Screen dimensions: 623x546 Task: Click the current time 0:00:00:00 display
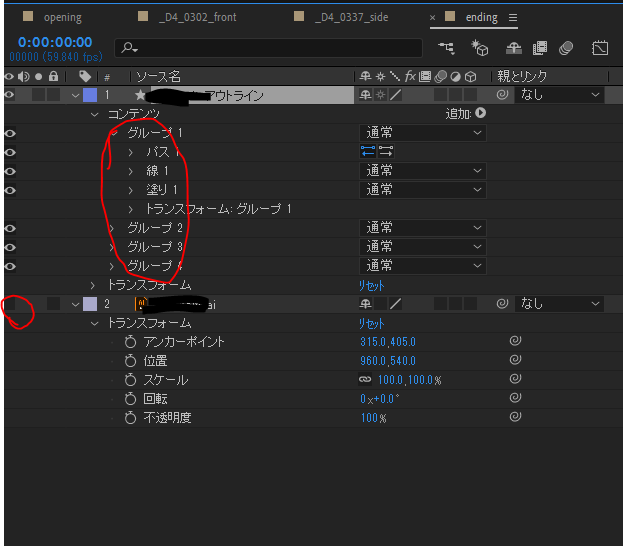[55, 42]
